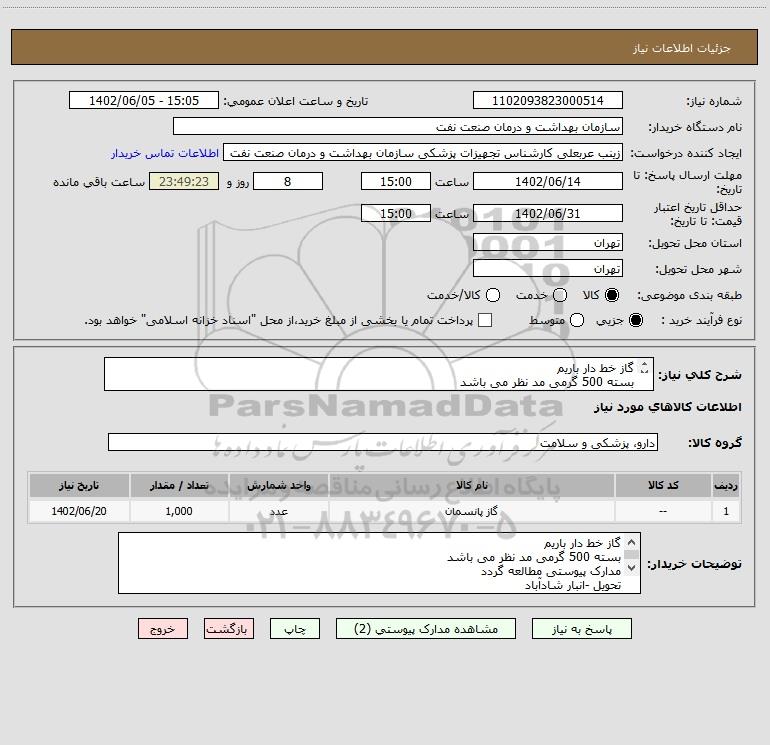This screenshot has width=770, height=745.
Task: Click the نام کالا column header
Action: tap(472, 485)
